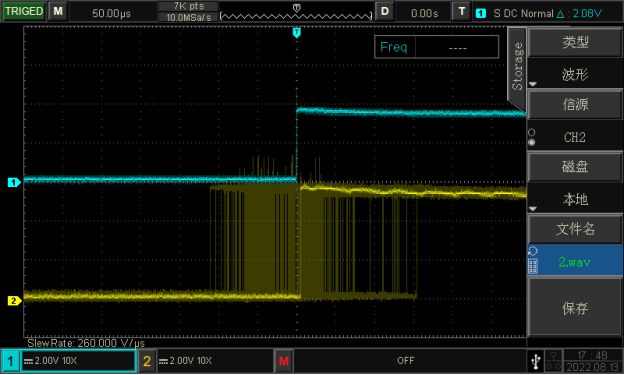Select the channel 2 button at bottom

tap(147, 361)
